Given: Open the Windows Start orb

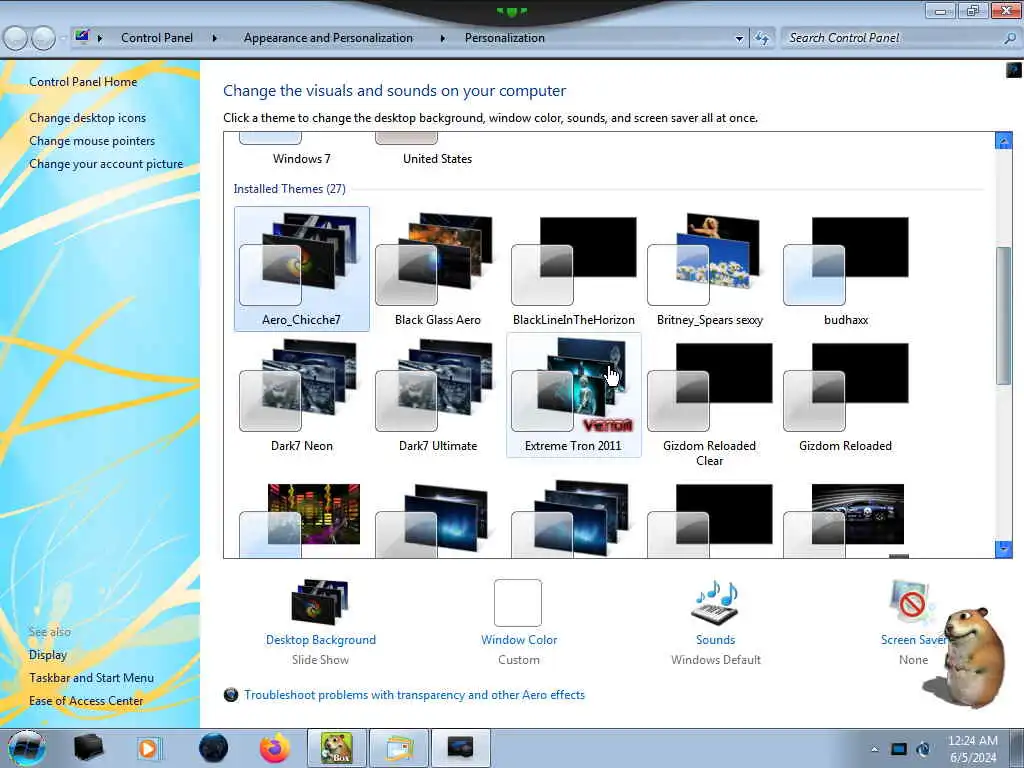Looking at the screenshot, I should [x=27, y=748].
